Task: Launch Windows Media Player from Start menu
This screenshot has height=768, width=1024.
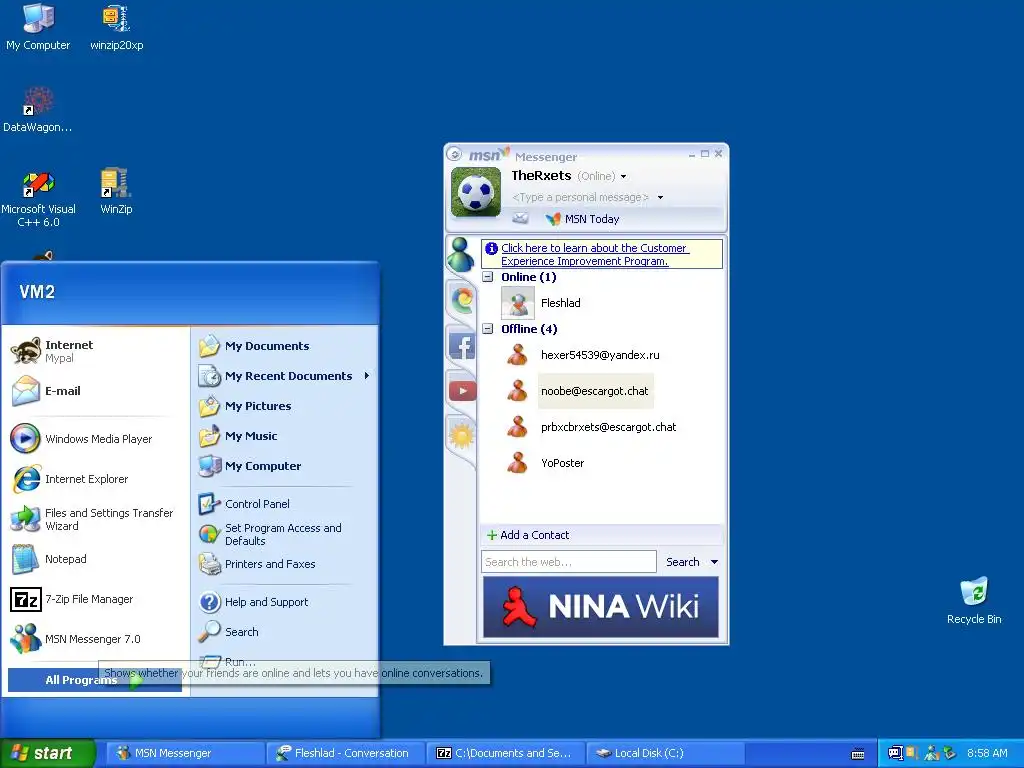Action: point(96,439)
